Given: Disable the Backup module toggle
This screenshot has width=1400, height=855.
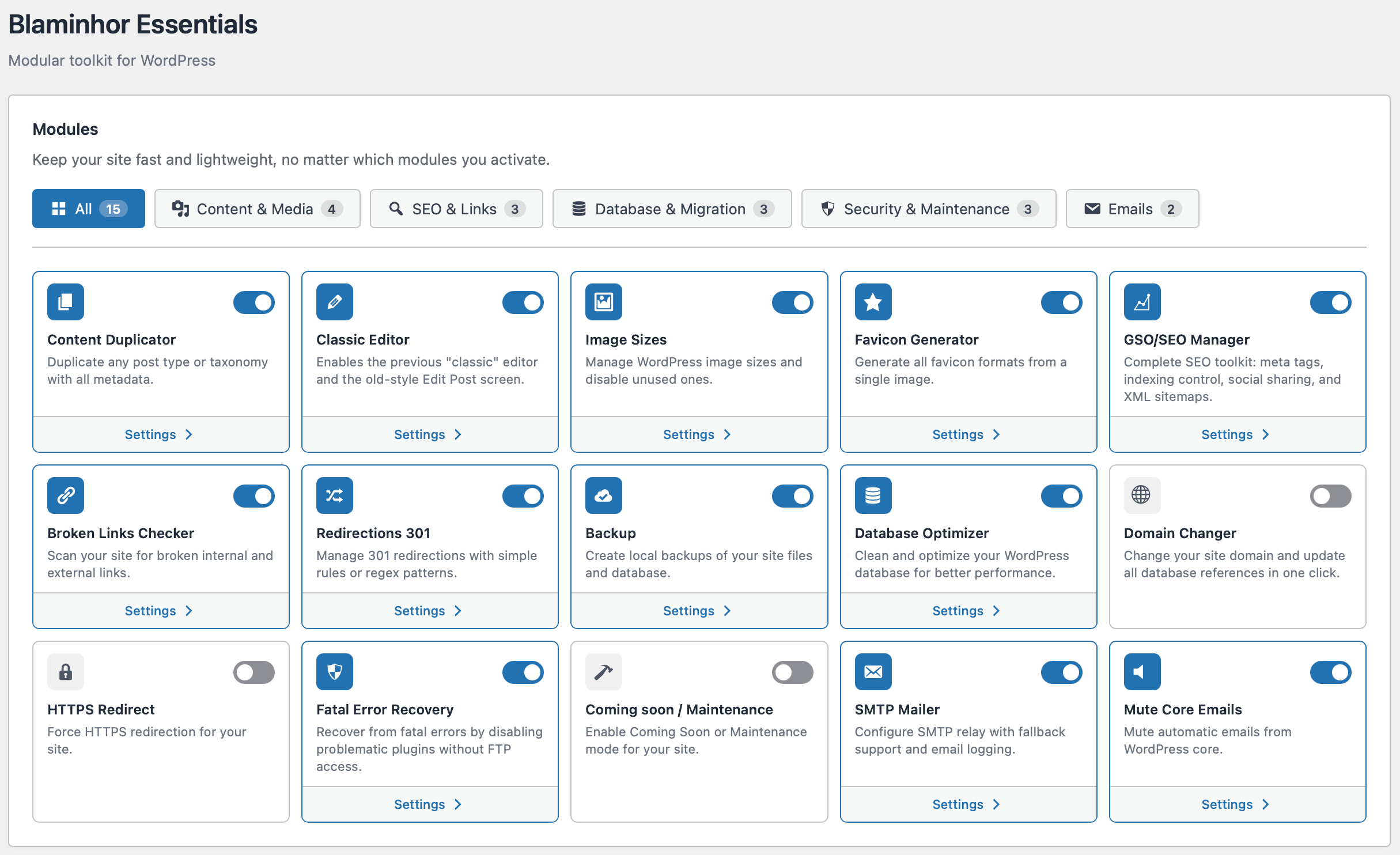Looking at the screenshot, I should [x=793, y=495].
